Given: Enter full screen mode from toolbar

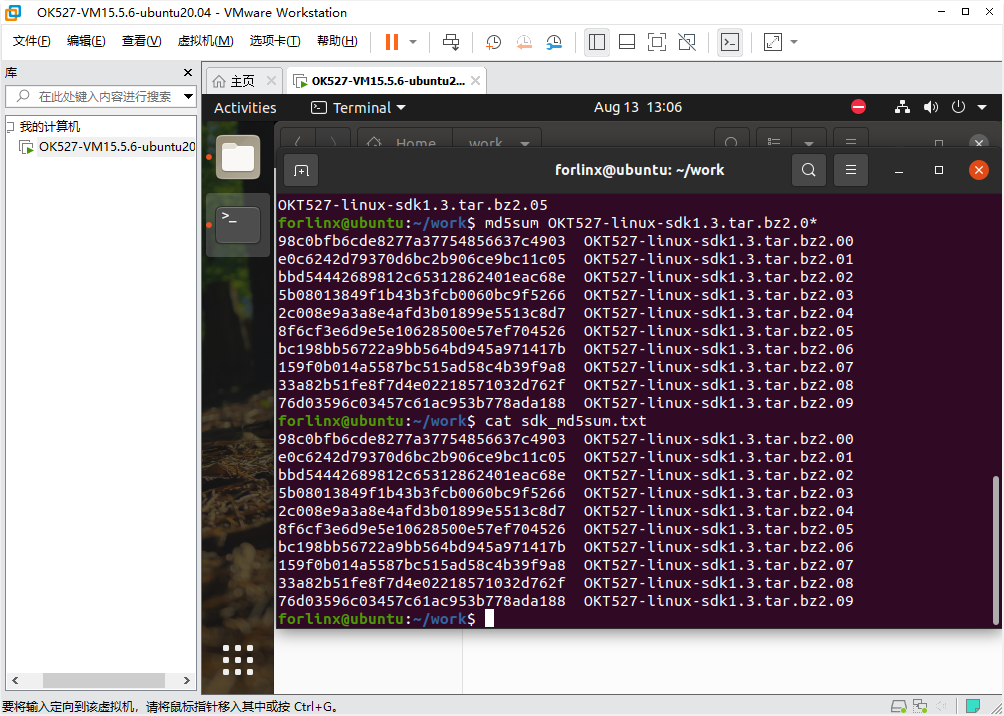Looking at the screenshot, I should [x=657, y=42].
